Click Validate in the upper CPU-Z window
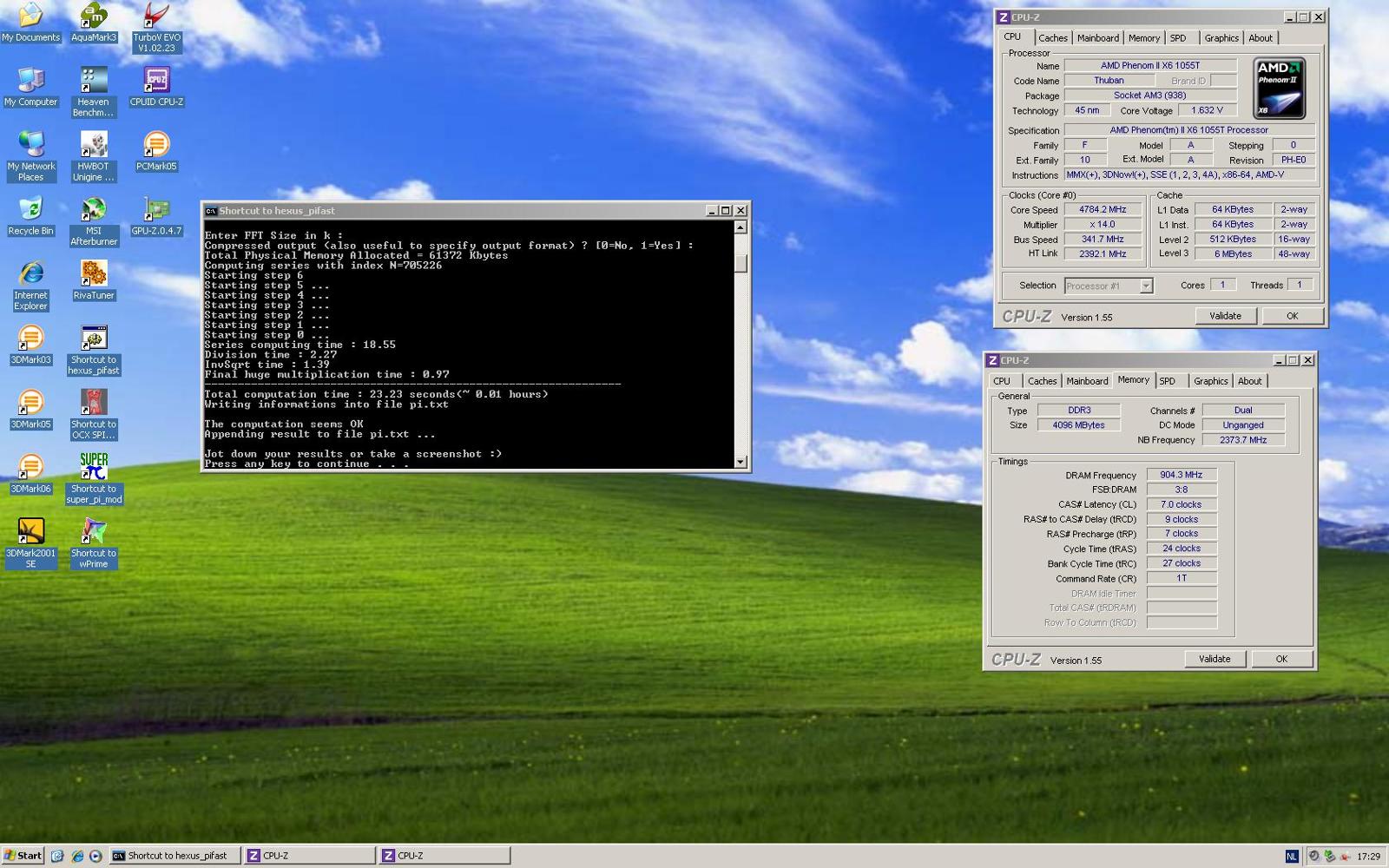Image resolution: width=1389 pixels, height=868 pixels. click(x=1225, y=316)
